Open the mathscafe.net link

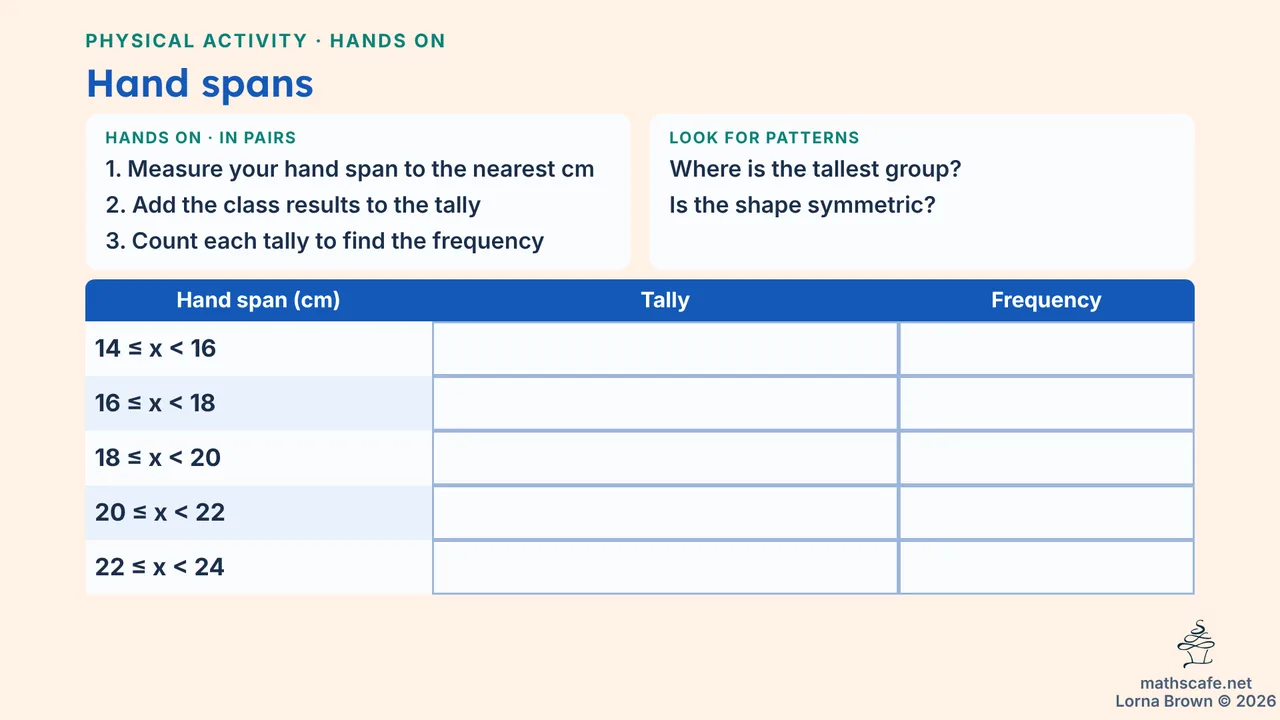[x=1196, y=684]
